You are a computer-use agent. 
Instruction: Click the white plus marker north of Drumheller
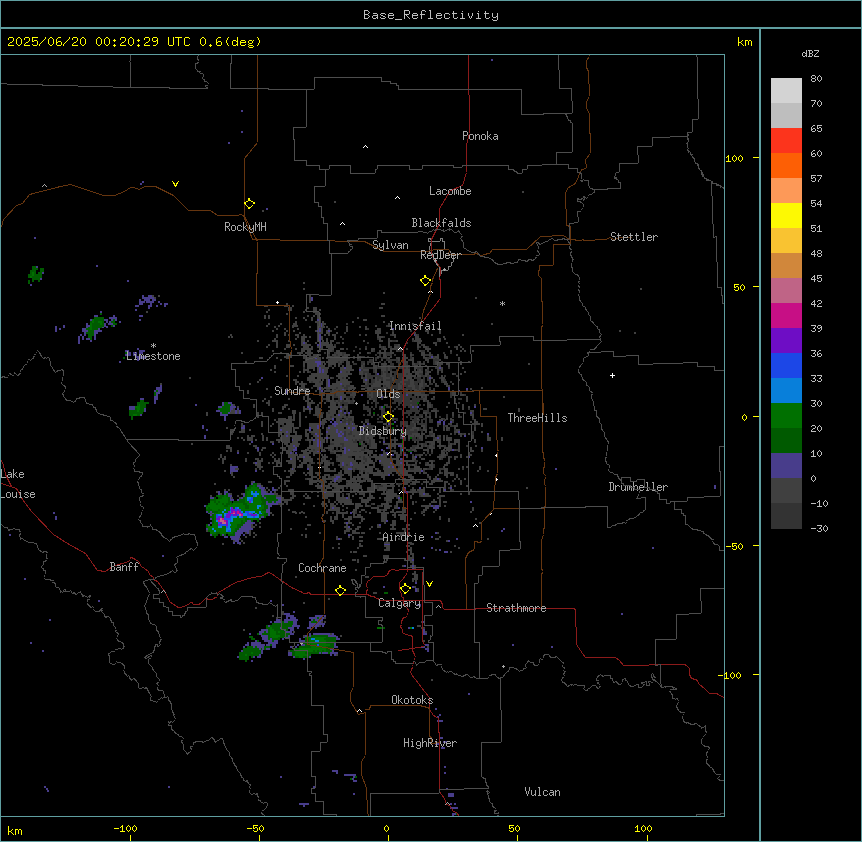click(612, 375)
